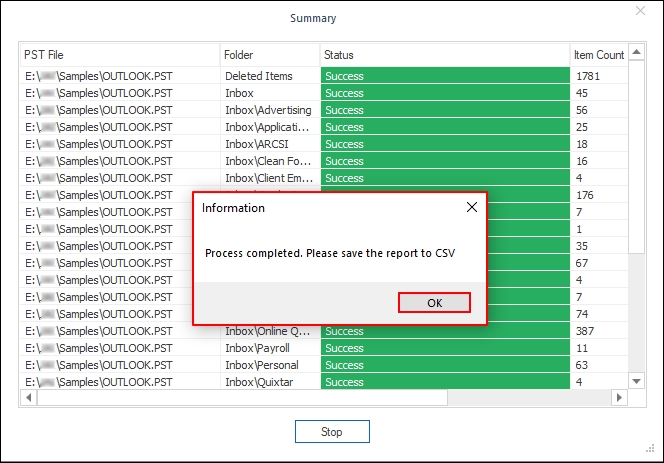Viewport: 664px width, 463px height.
Task: Click the vertical scrollbar up arrow
Action: [x=636, y=52]
